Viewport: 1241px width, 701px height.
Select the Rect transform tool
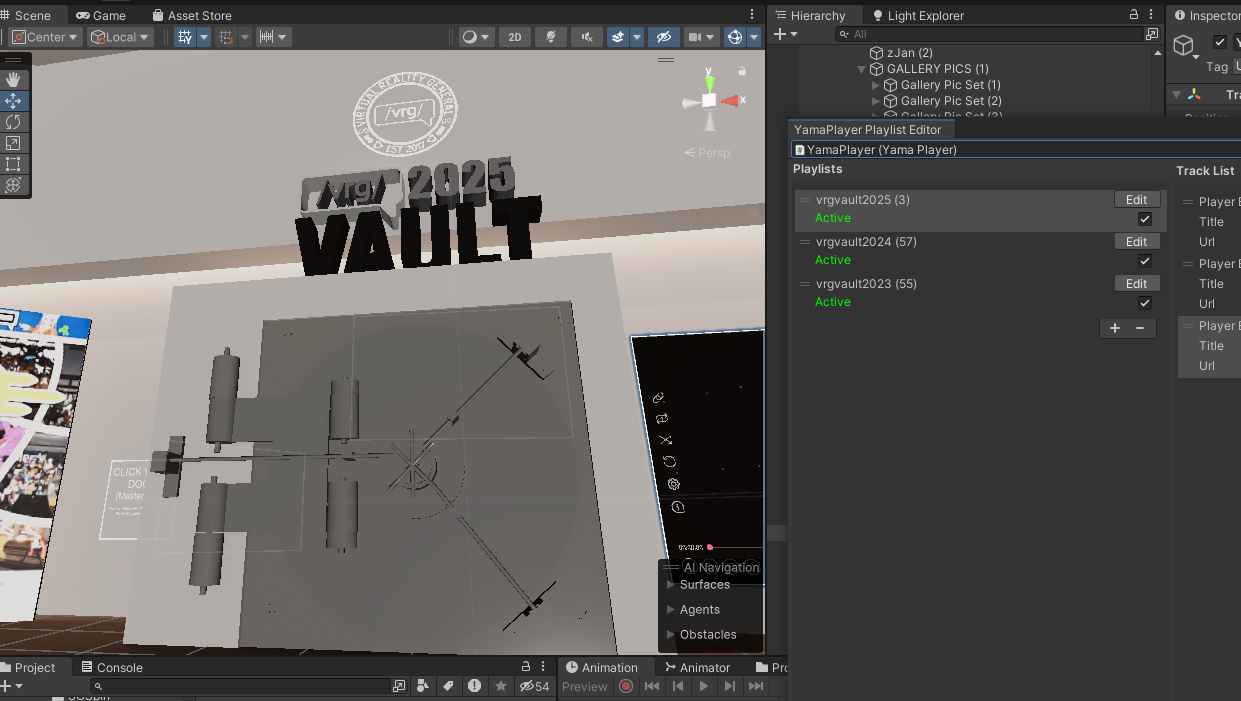point(14,164)
